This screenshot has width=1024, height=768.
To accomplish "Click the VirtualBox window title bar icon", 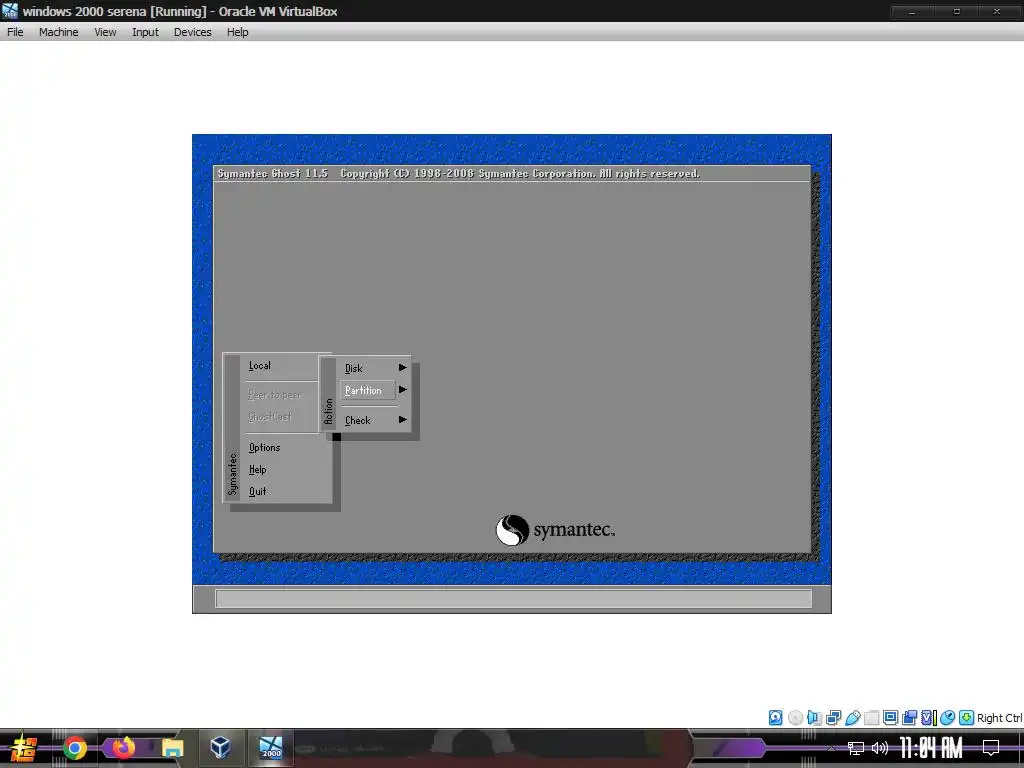I will pos(10,11).
